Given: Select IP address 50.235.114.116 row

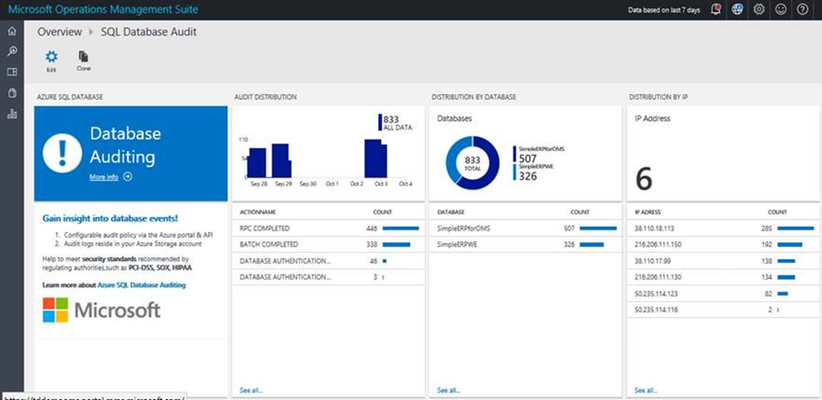Looking at the screenshot, I should [723, 310].
